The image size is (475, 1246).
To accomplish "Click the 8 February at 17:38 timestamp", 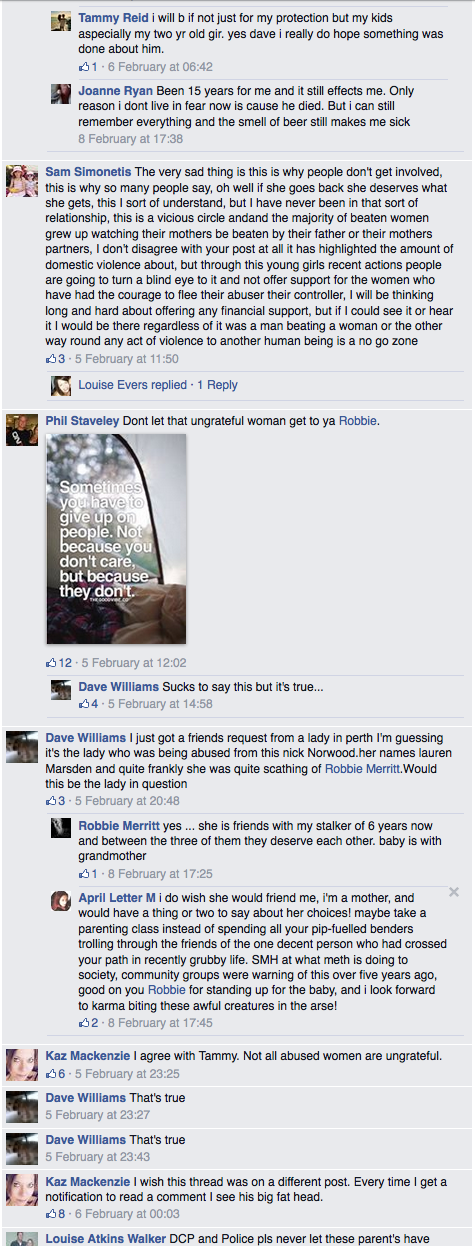I will coord(130,139).
